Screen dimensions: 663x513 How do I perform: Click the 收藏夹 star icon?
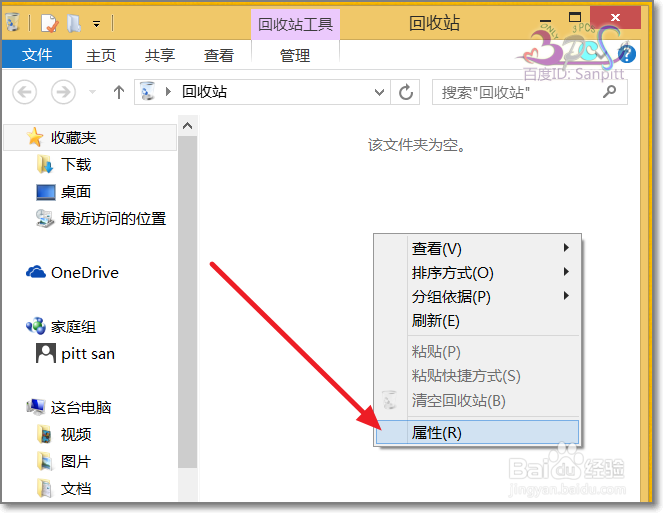coord(35,137)
